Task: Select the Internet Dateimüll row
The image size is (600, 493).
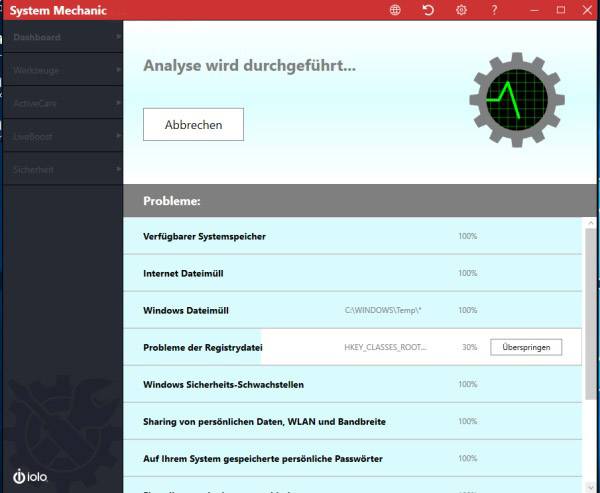Action: (x=352, y=273)
